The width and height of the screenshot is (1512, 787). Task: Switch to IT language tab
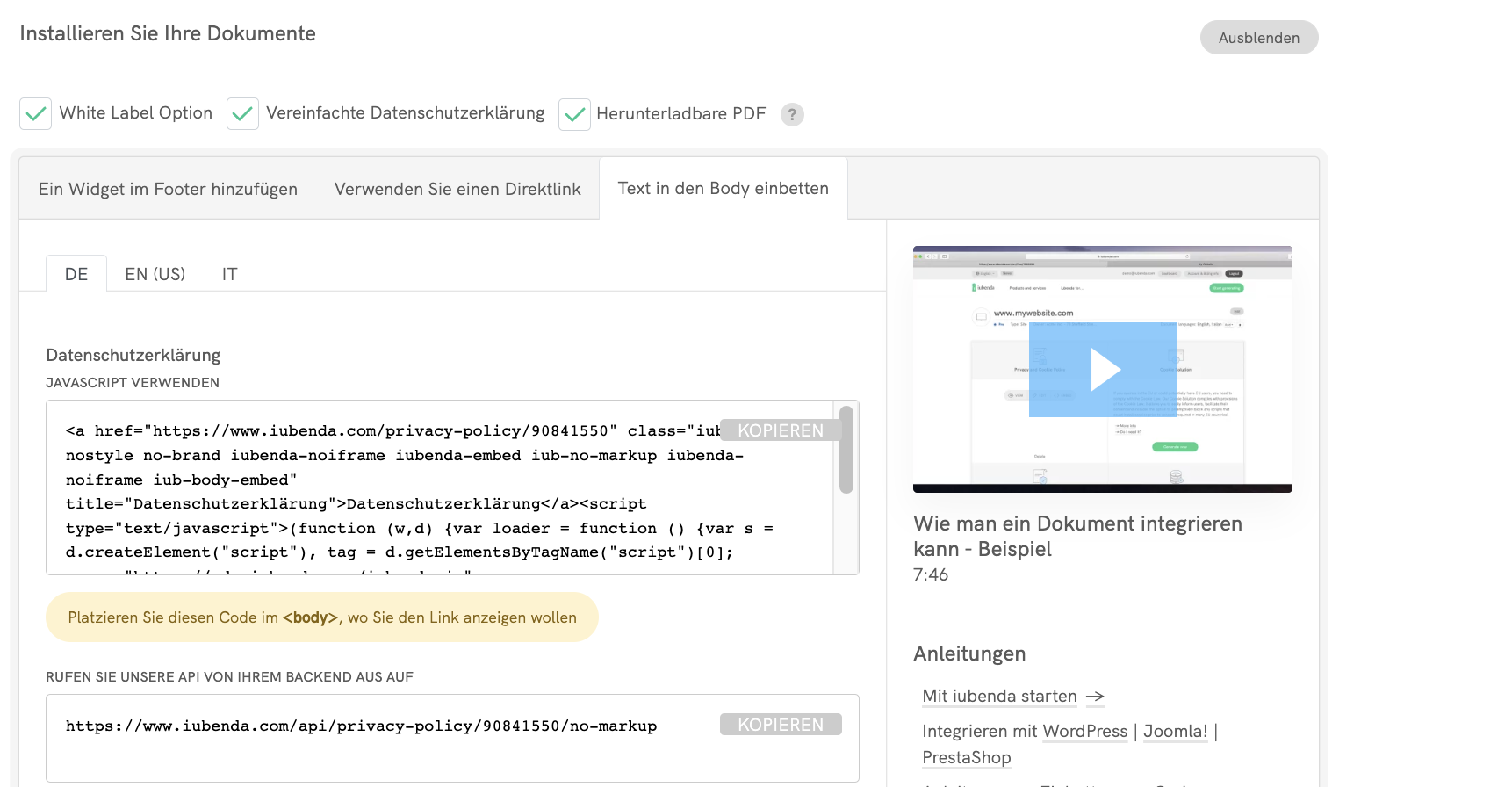[x=229, y=274]
